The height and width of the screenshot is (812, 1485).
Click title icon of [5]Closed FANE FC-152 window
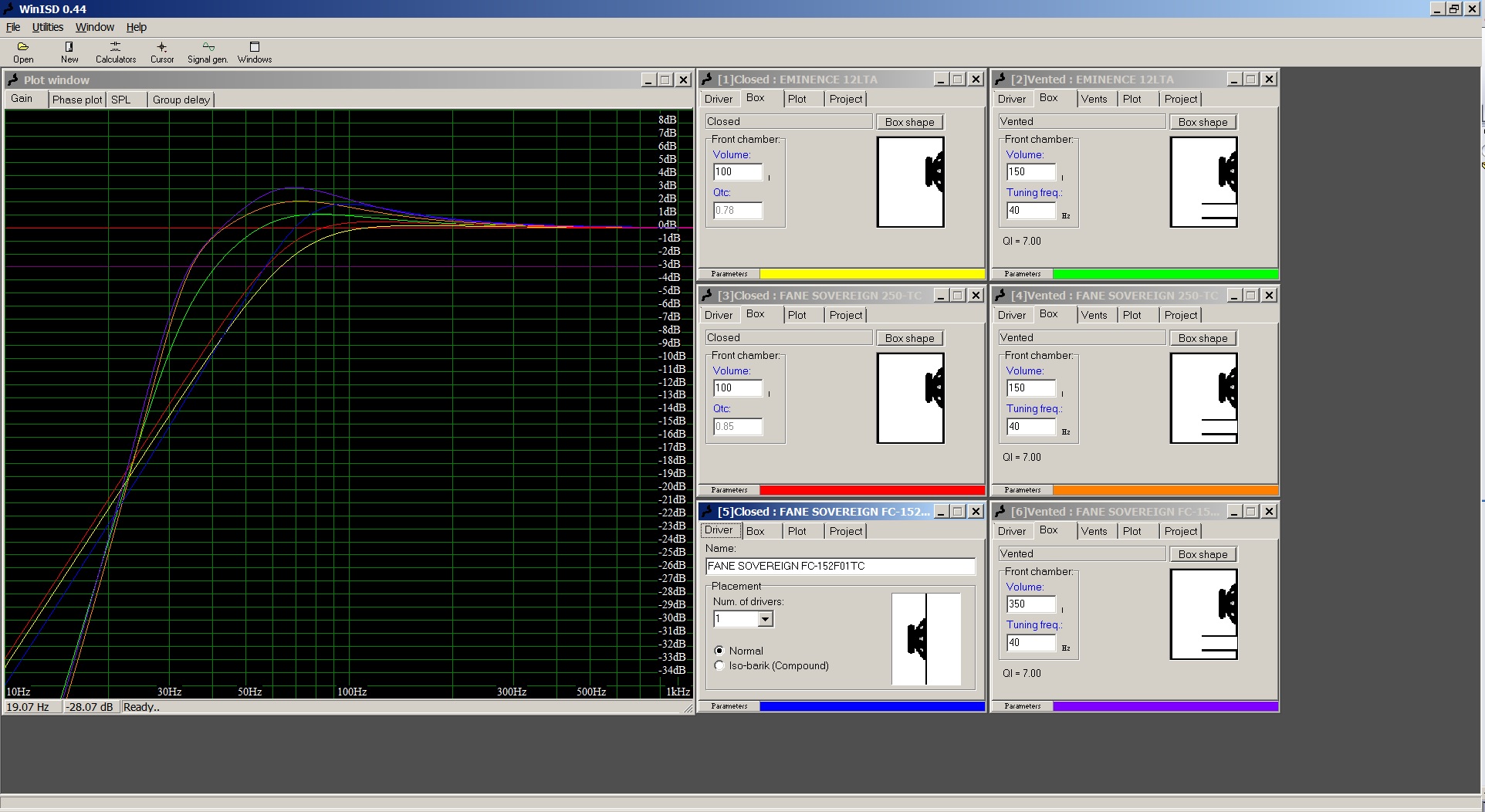tap(707, 511)
